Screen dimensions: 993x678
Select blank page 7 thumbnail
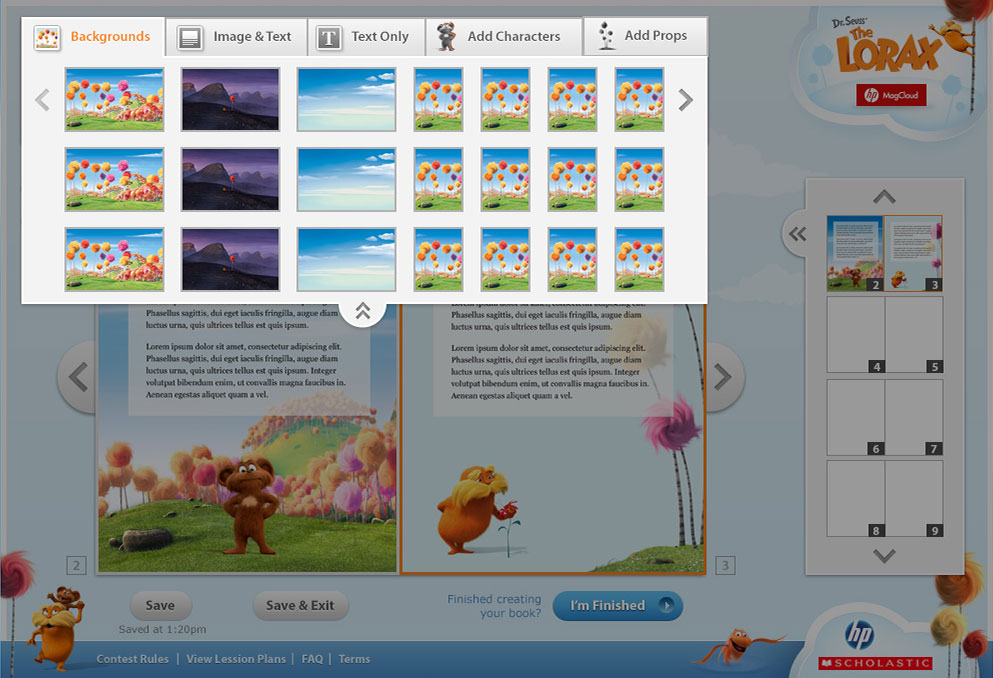click(914, 417)
